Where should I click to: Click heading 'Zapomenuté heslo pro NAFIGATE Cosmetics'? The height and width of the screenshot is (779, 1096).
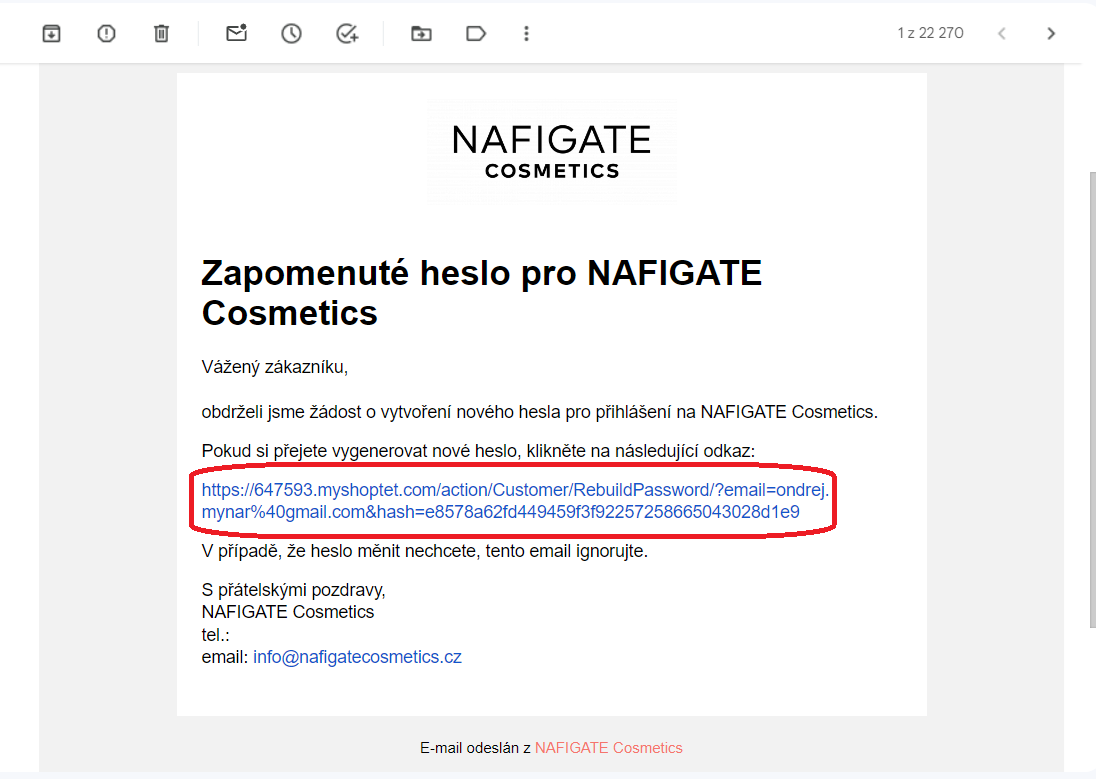point(482,292)
